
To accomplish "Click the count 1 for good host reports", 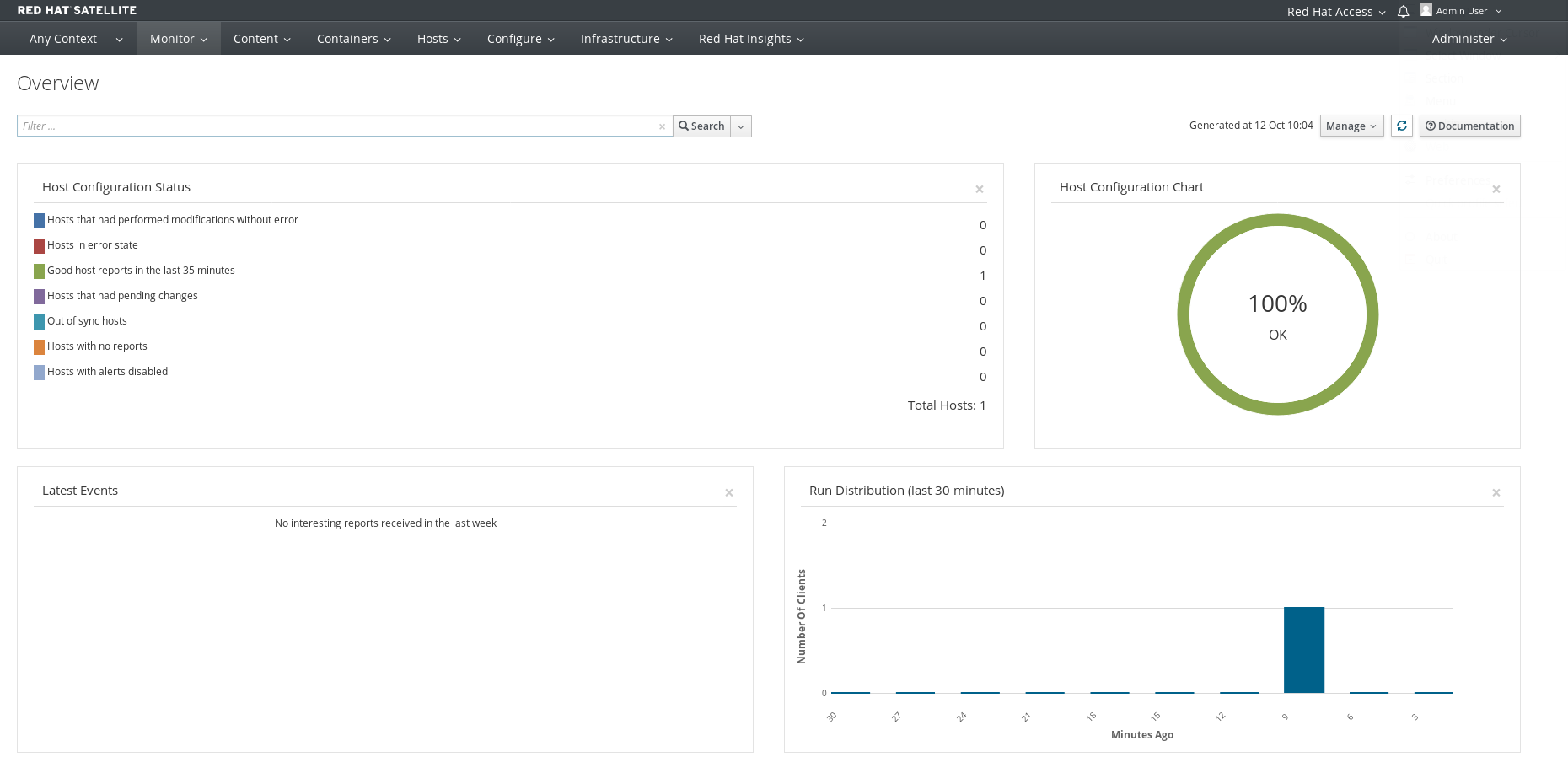I will pyautogui.click(x=983, y=276).
